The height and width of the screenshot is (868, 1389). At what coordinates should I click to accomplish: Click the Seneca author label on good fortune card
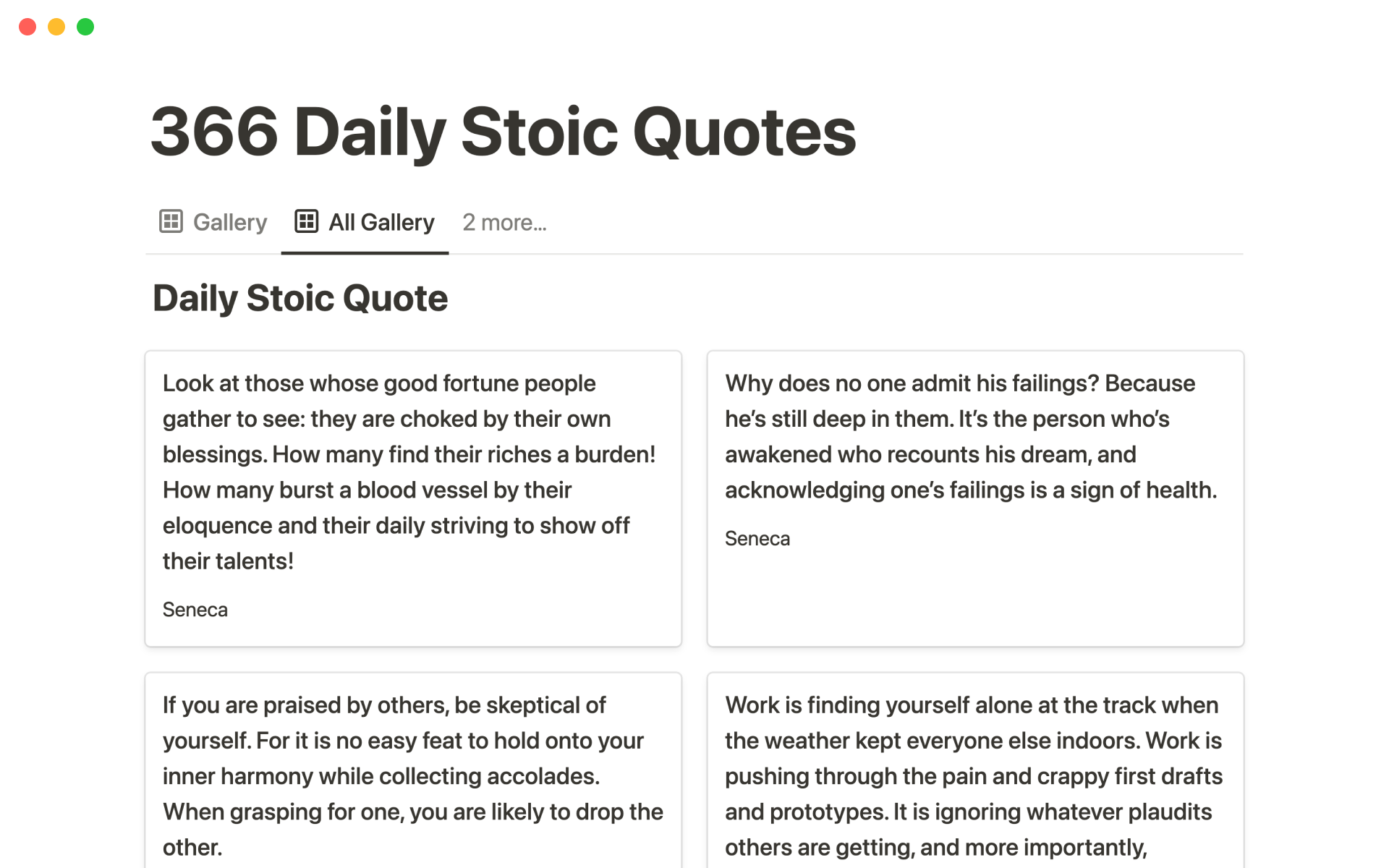195,610
